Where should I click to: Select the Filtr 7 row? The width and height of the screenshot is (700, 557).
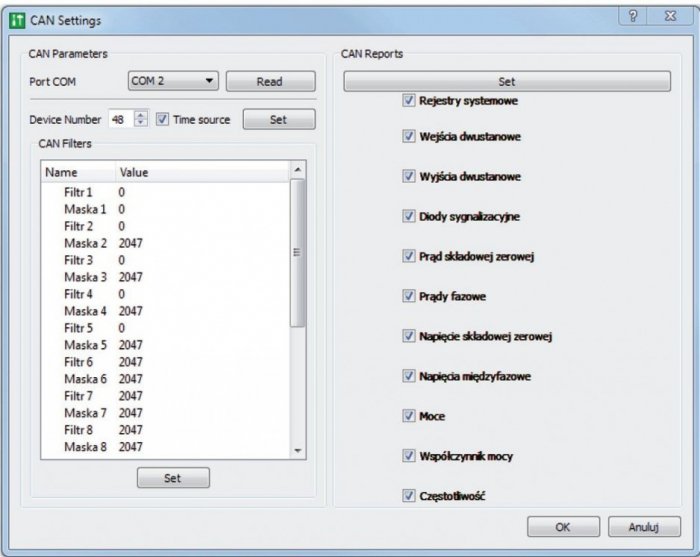click(x=165, y=396)
